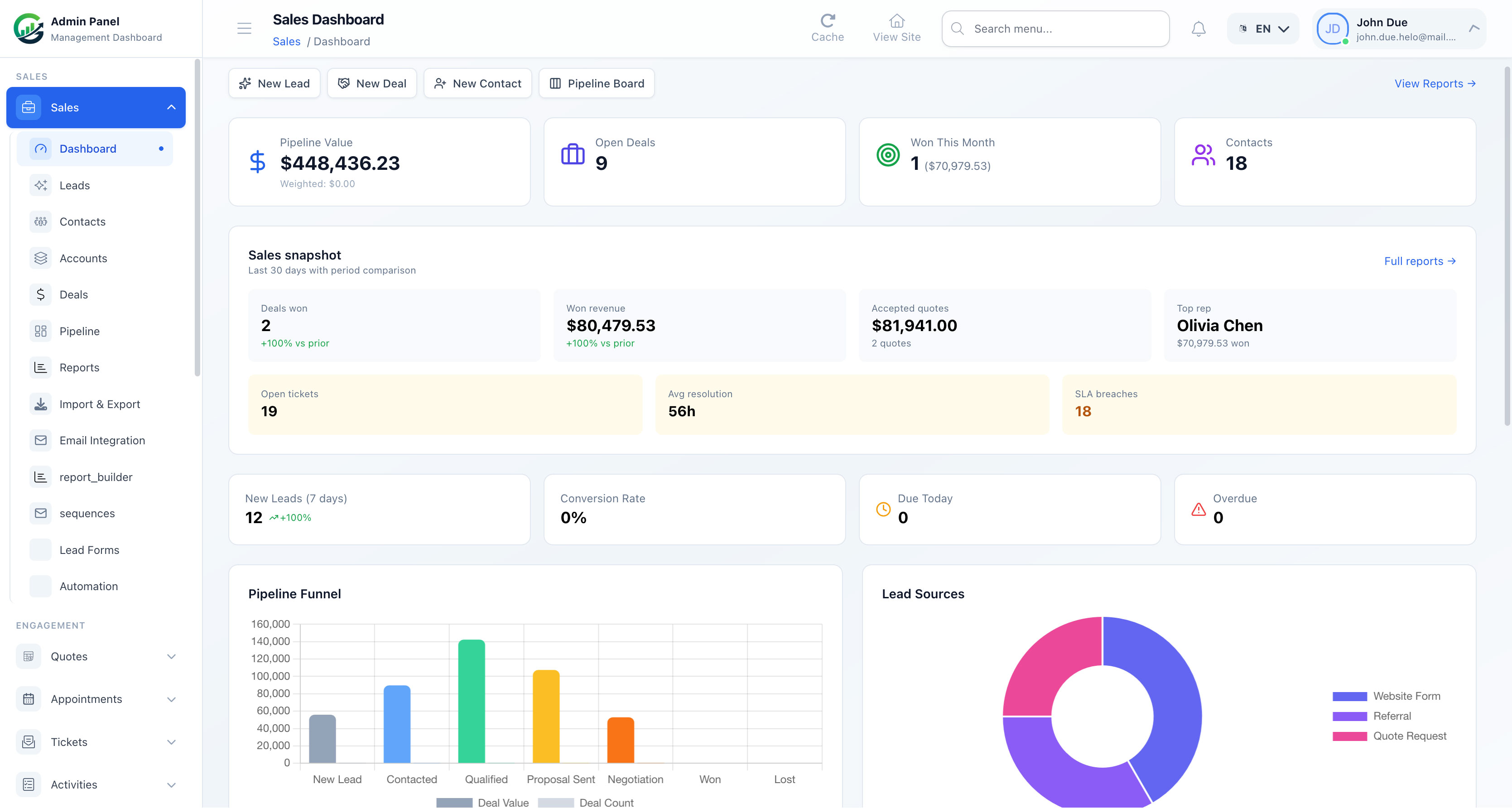Click the pink Quote Request donut slice
1512x808 pixels.
pyautogui.click(x=1049, y=665)
